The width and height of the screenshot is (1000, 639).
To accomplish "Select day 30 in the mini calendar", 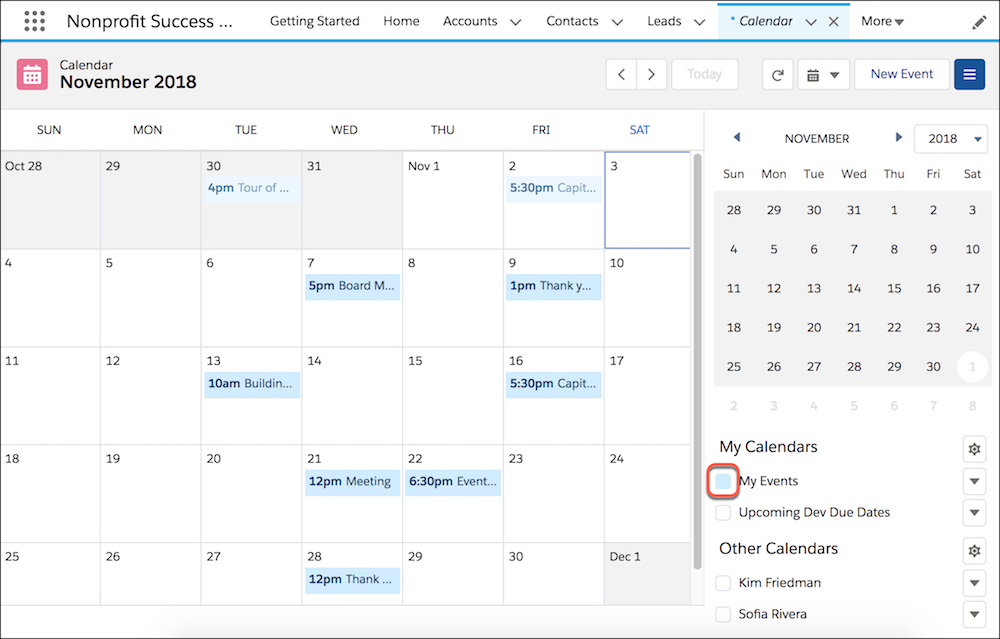I will pyautogui.click(x=933, y=367).
